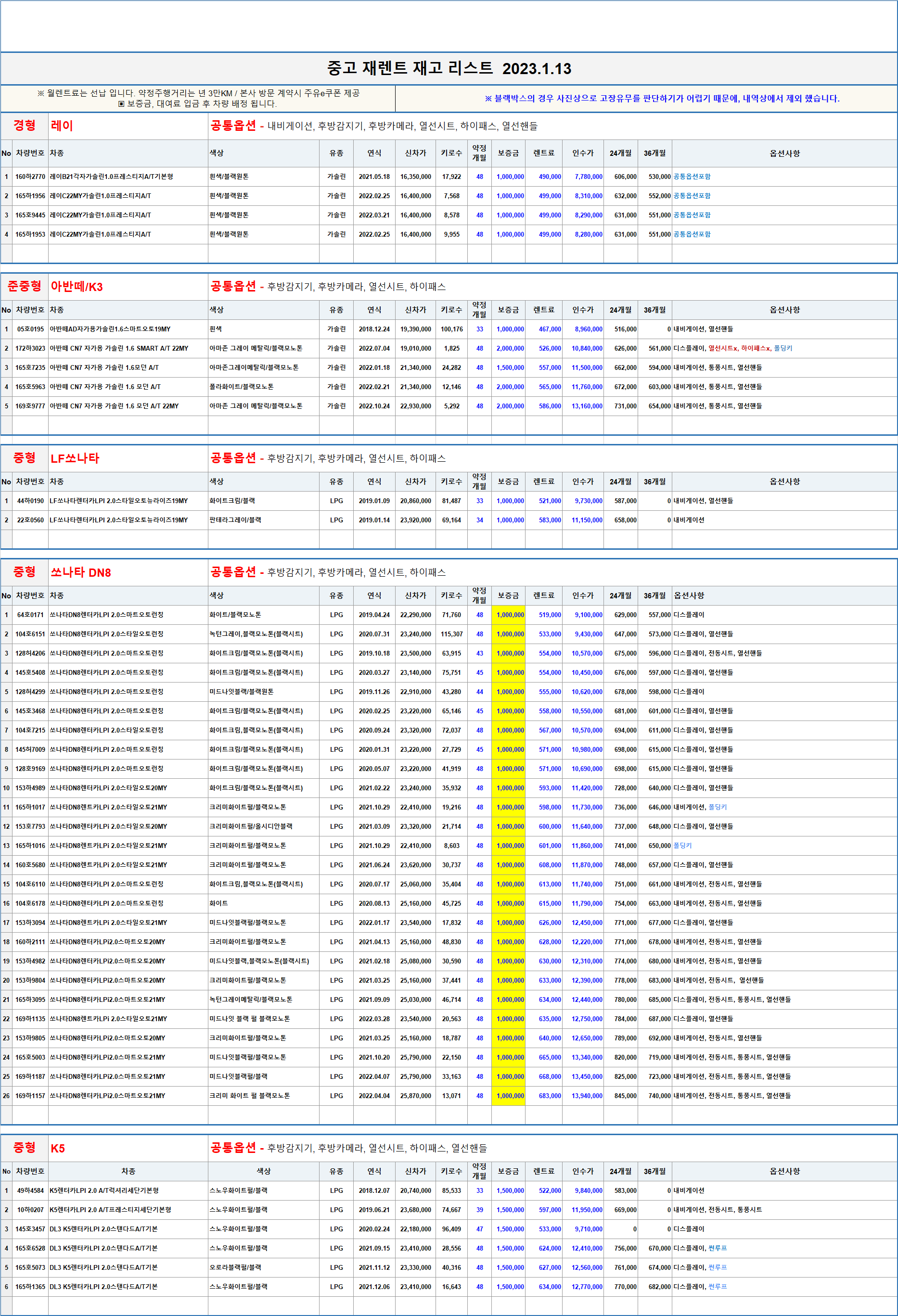Click vehicle number 64호0171
Viewport: 898px width, 1316px height.
pos(31,615)
